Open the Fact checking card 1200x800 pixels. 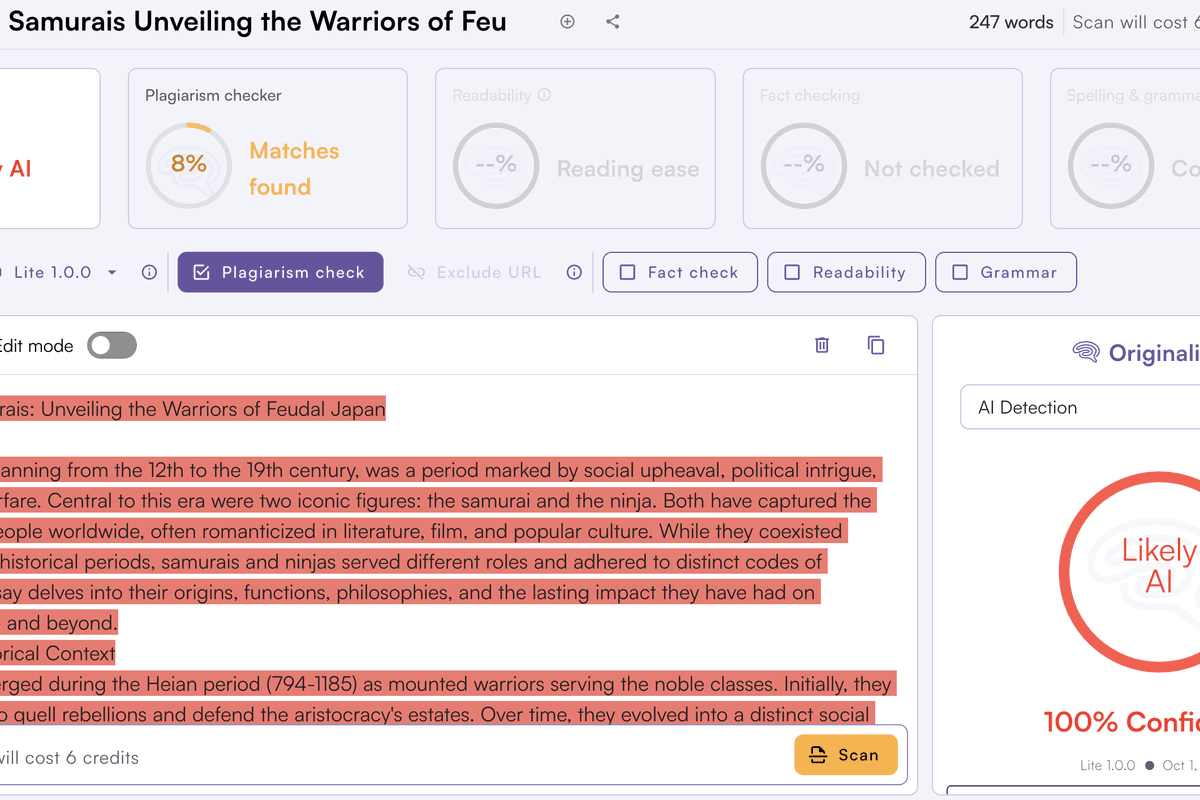coord(882,148)
